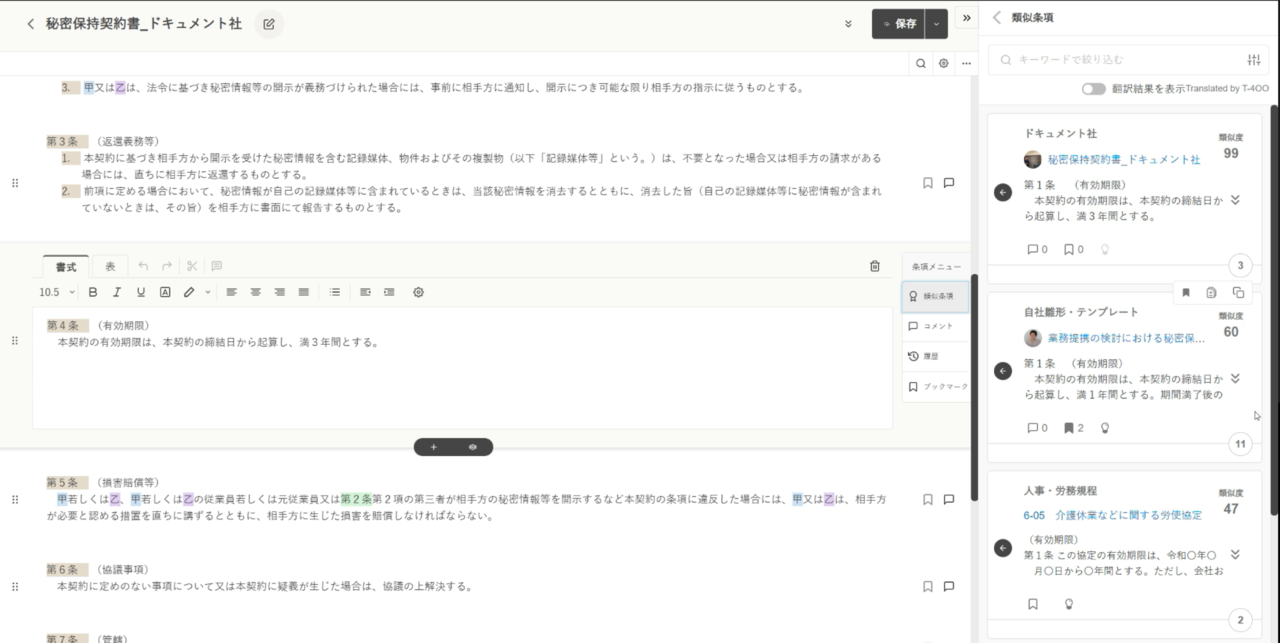Screen dimensions: 1280x643
Task: Open the font size 10.5 dropdown
Action: point(56,292)
